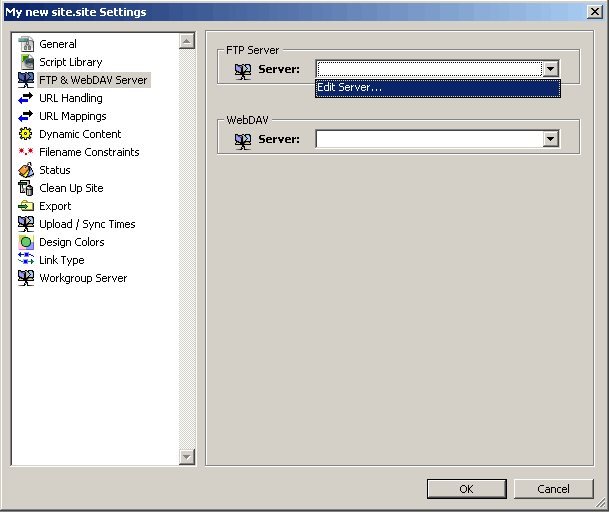The height and width of the screenshot is (512, 609).
Task: Select FTP & WebDAV Server entry
Action: 93,80
